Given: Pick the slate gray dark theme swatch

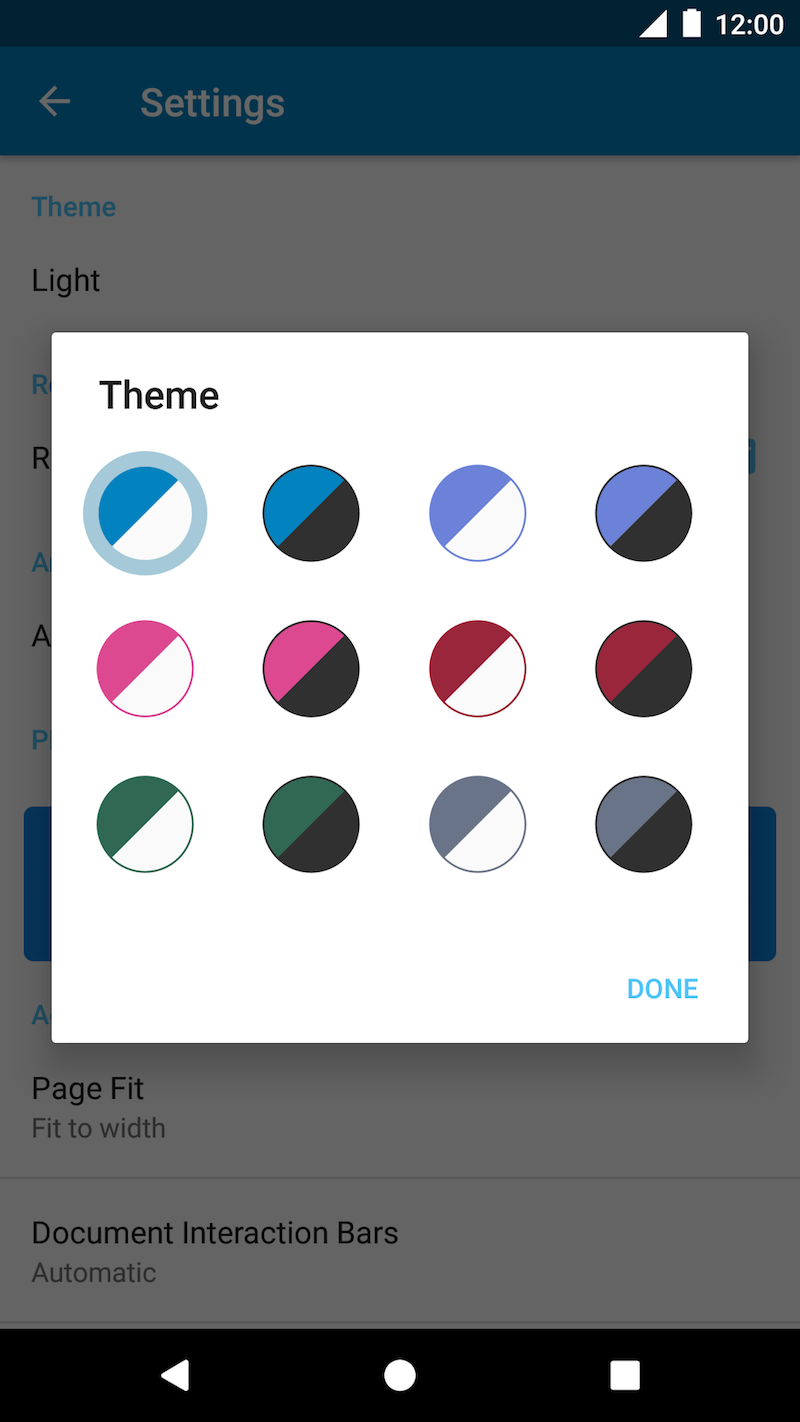Looking at the screenshot, I should click(x=643, y=824).
